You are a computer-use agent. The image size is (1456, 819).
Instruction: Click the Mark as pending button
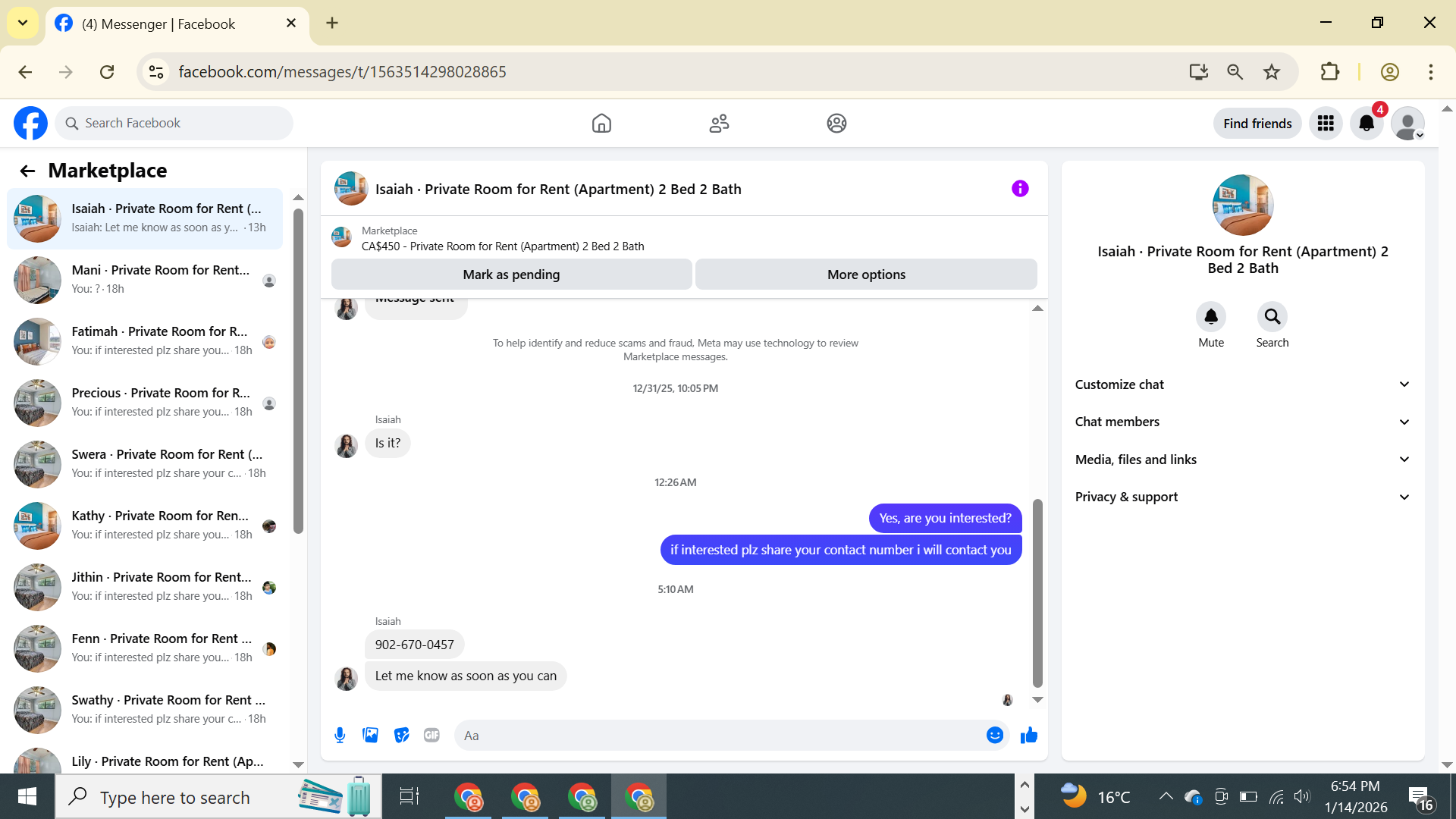[511, 275]
